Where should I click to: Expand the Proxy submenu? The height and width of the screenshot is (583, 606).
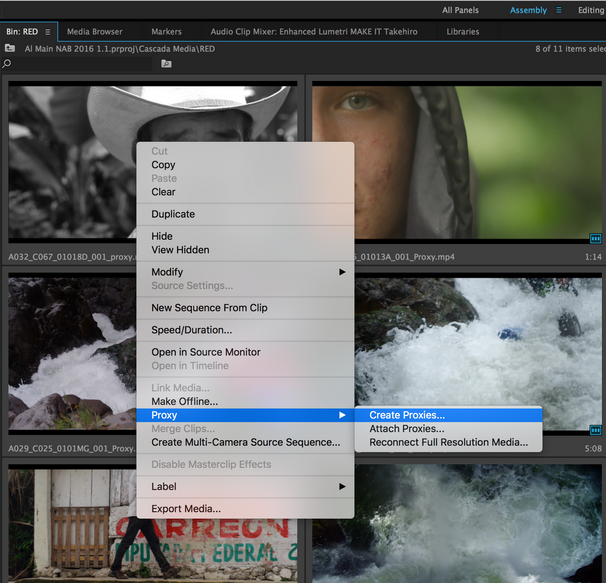[x=245, y=415]
